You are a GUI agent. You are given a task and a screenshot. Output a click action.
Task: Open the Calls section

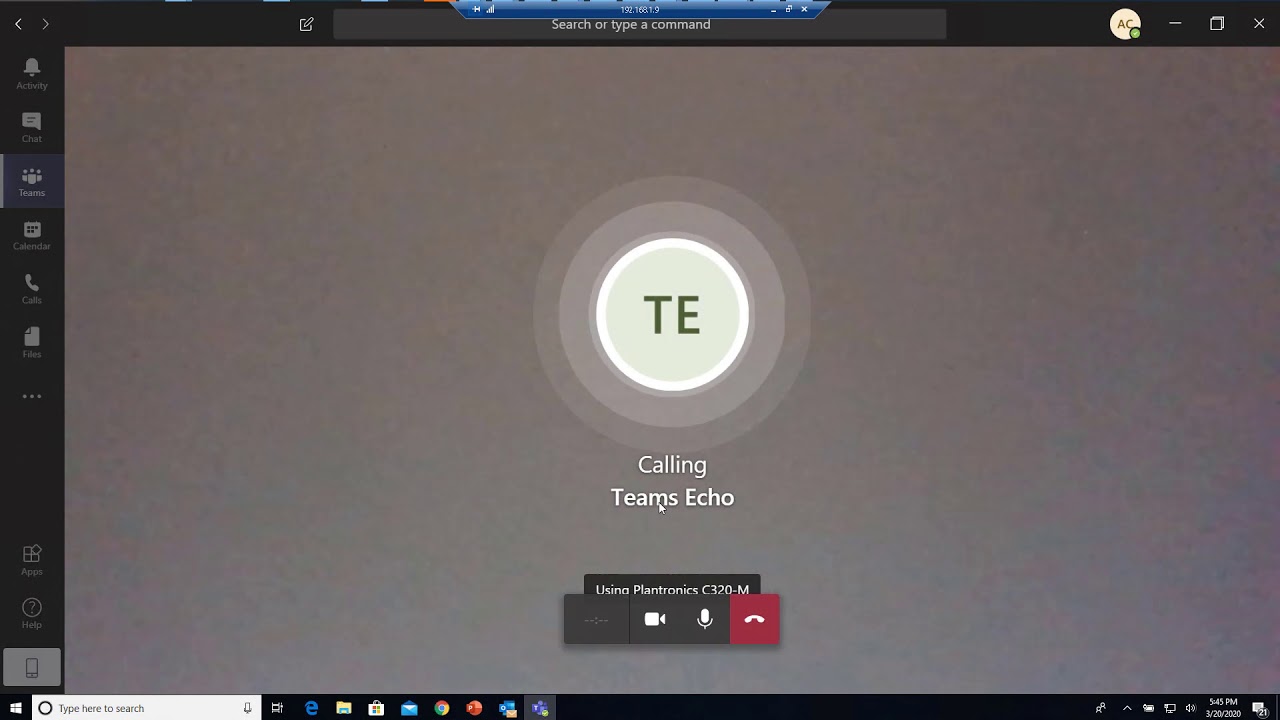coord(32,290)
